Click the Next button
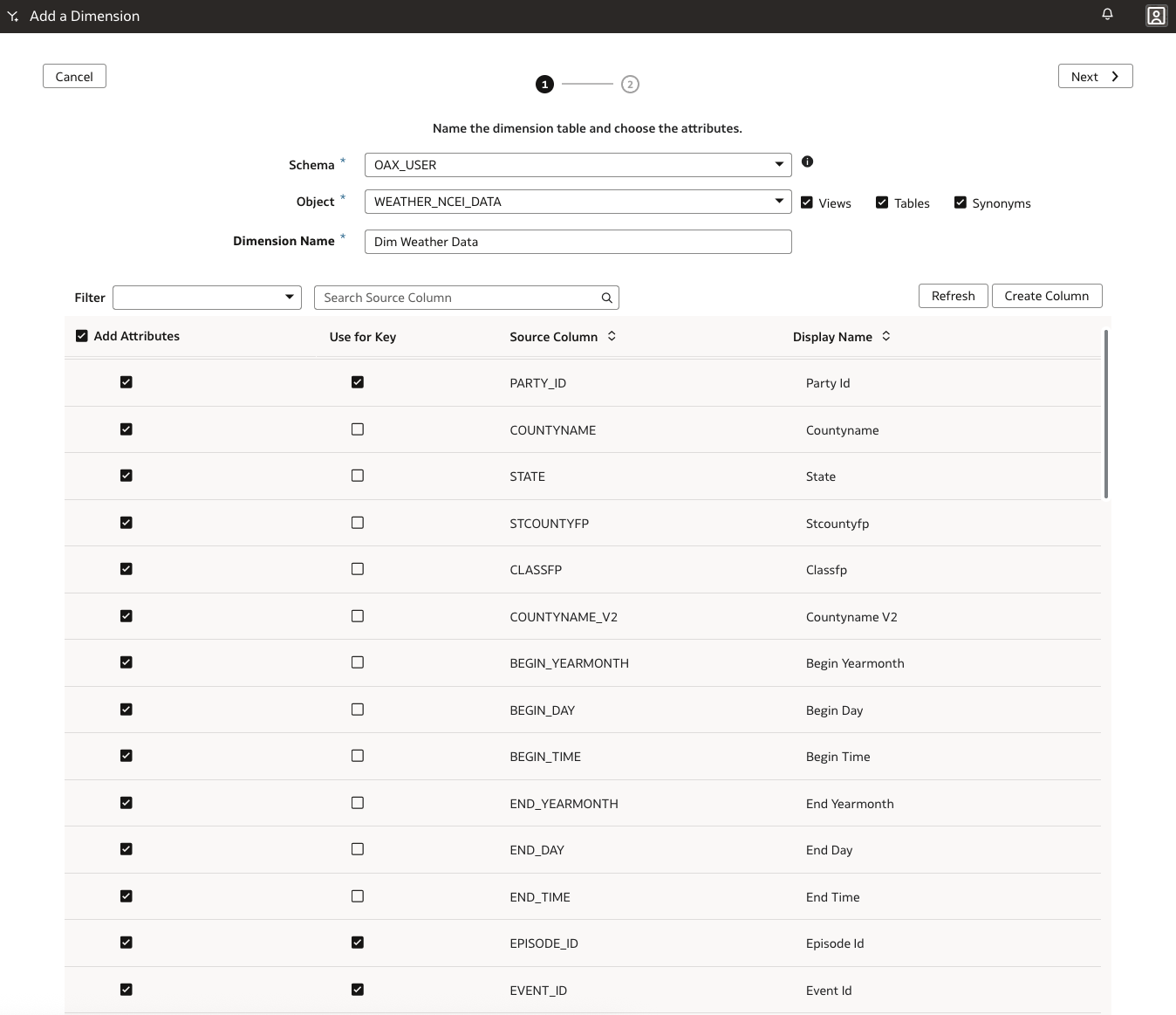 pyautogui.click(x=1095, y=77)
